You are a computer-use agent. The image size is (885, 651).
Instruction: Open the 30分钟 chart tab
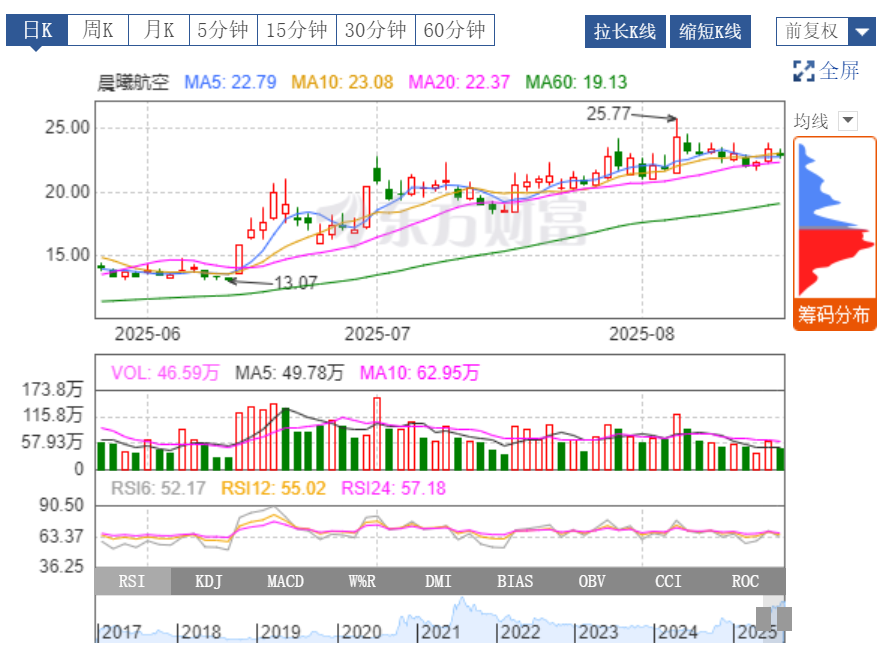375,30
